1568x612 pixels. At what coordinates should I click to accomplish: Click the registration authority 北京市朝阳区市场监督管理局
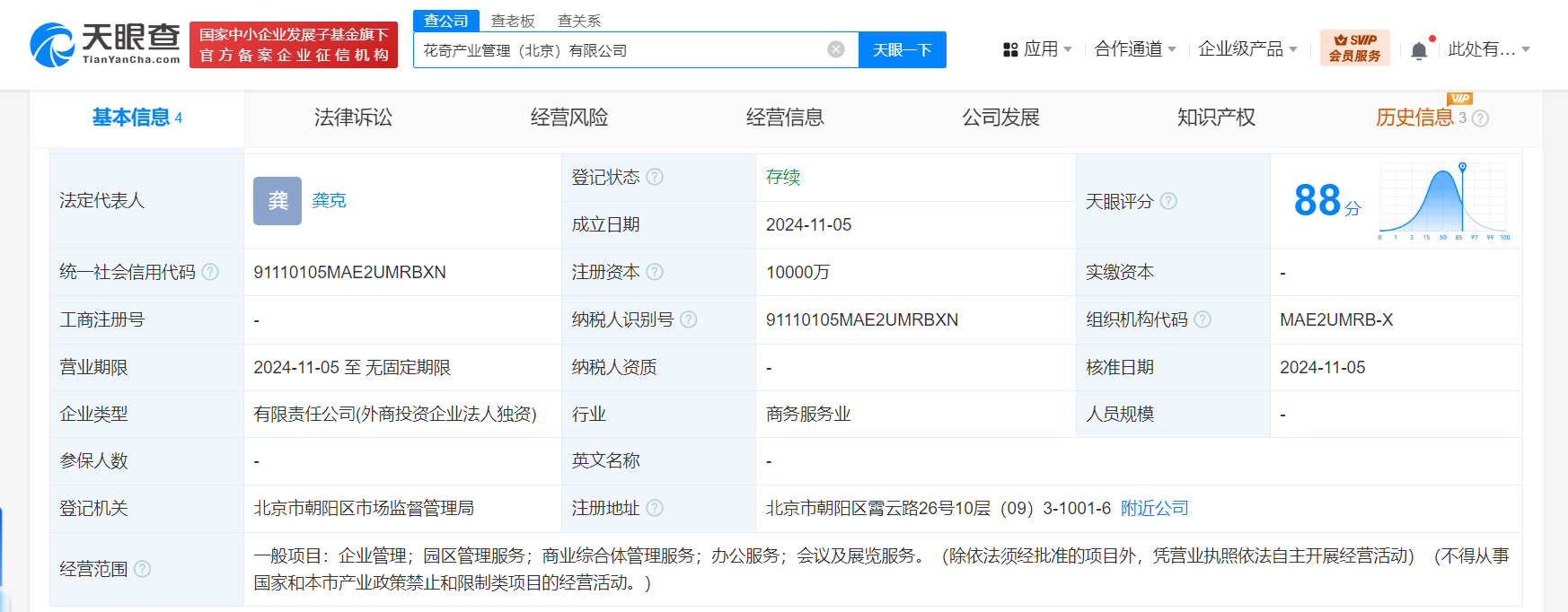point(364,508)
